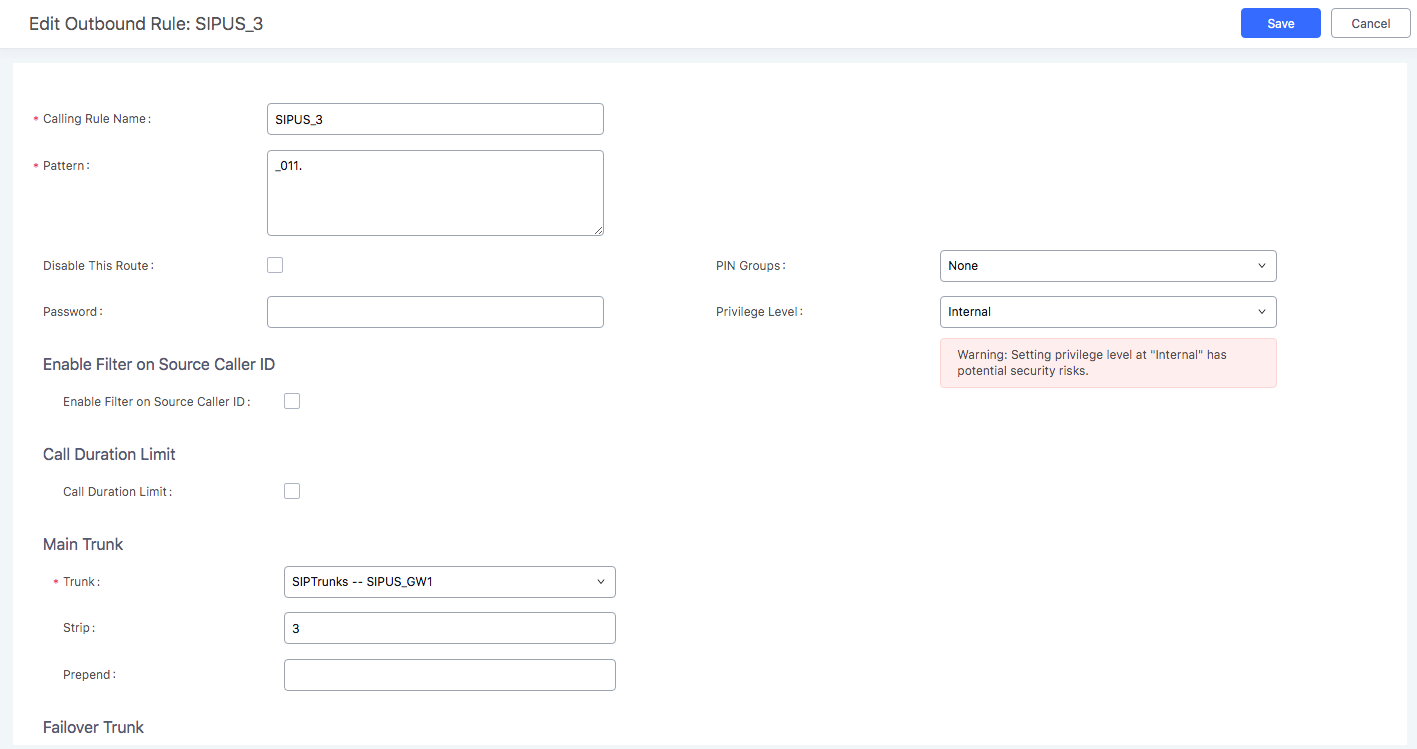Click the 'Privilege Level' label
This screenshot has width=1417, height=749.
click(759, 312)
